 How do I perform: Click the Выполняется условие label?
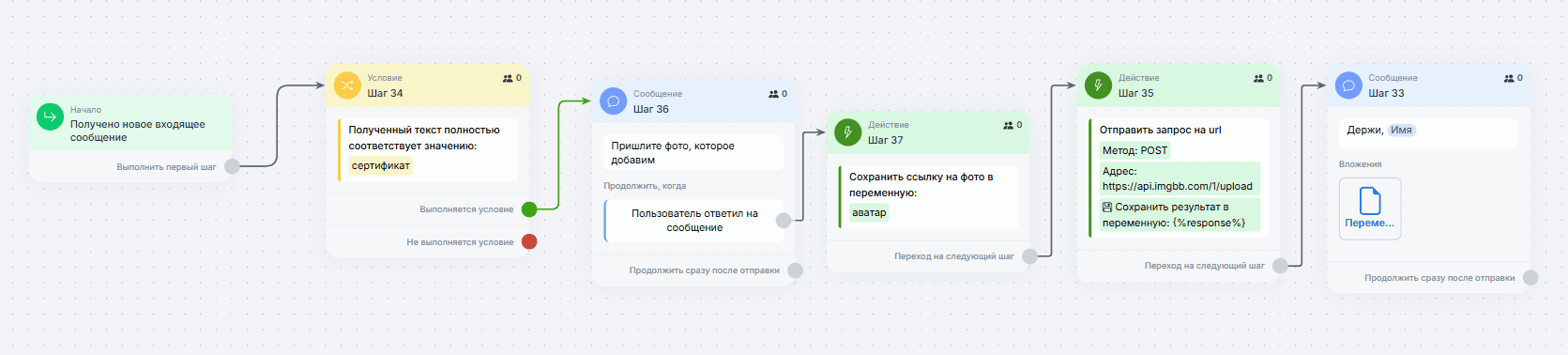click(466, 209)
